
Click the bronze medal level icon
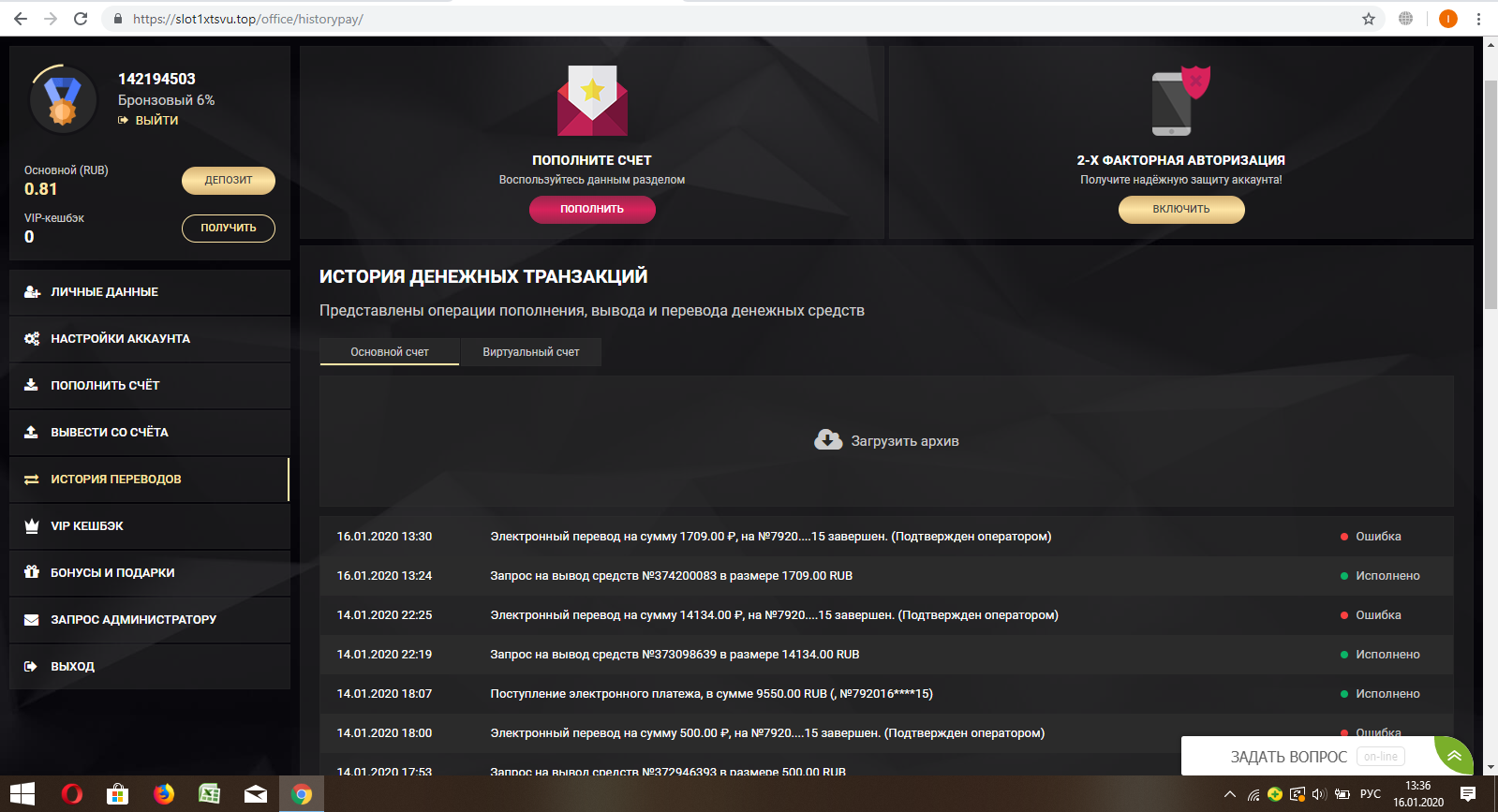[63, 100]
